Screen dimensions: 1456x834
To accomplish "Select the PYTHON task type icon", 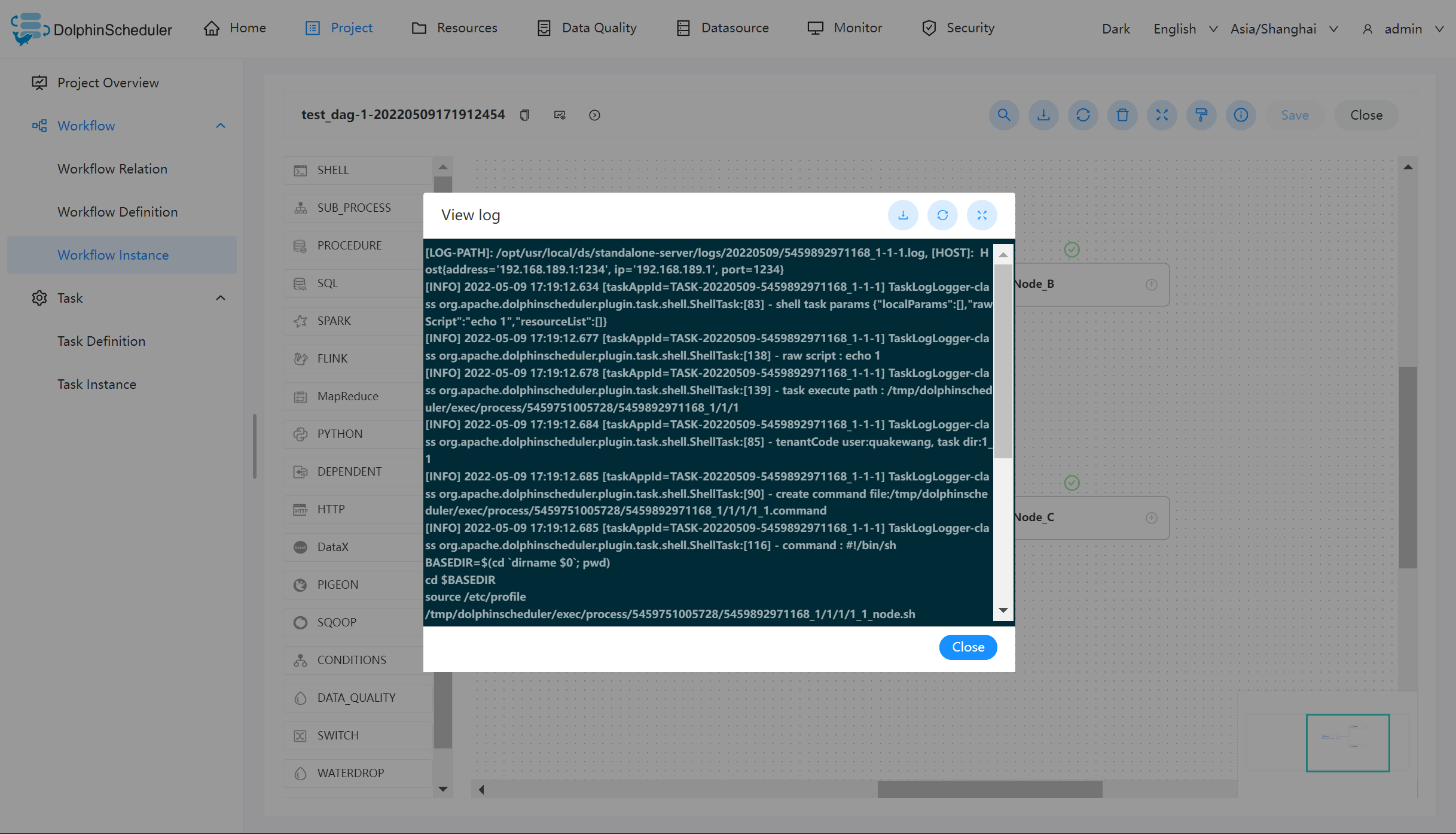I will [301, 434].
